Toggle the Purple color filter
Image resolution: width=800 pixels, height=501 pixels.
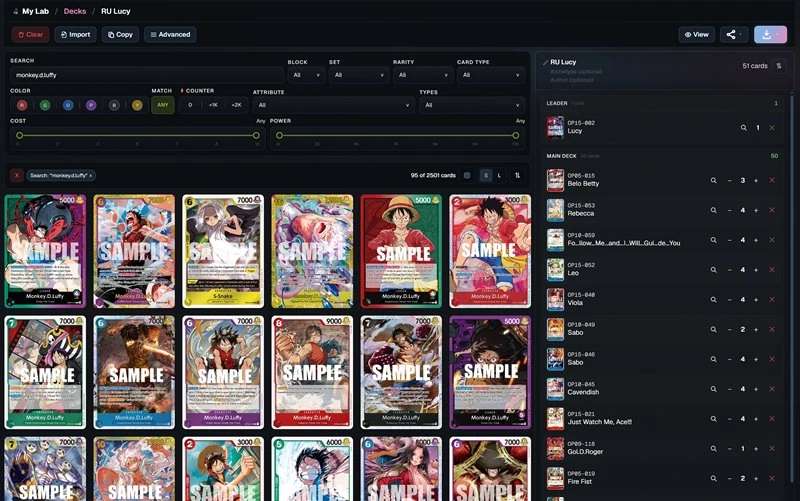click(91, 105)
